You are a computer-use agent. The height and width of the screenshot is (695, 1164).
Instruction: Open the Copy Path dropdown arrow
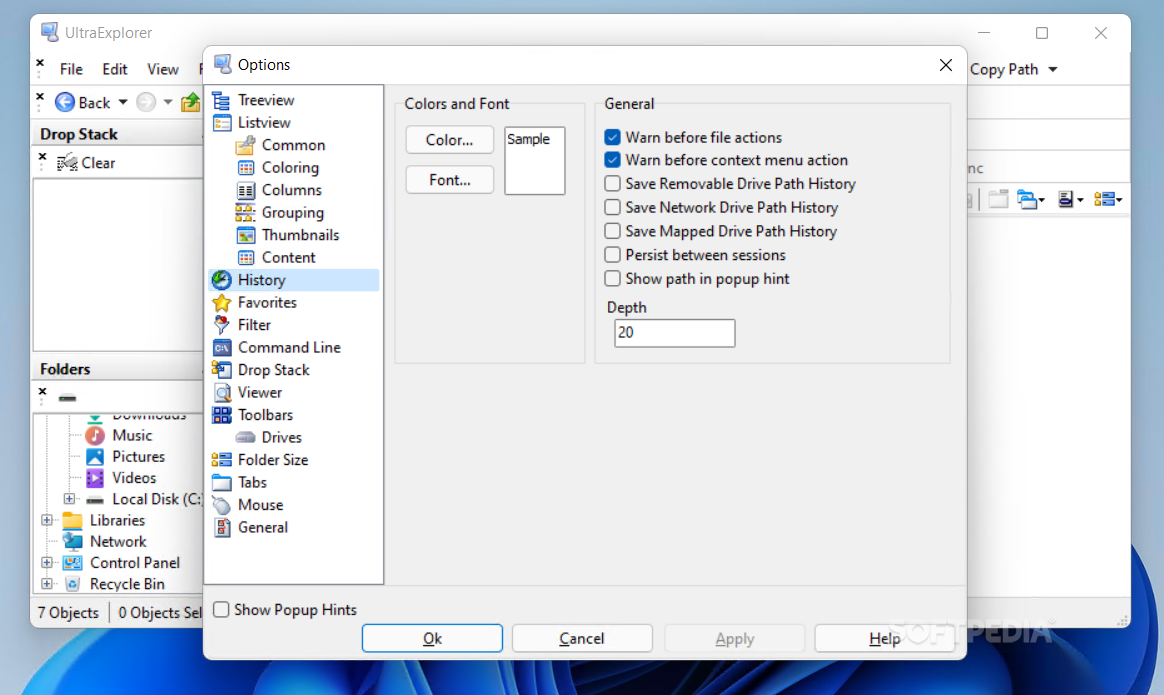click(1053, 70)
